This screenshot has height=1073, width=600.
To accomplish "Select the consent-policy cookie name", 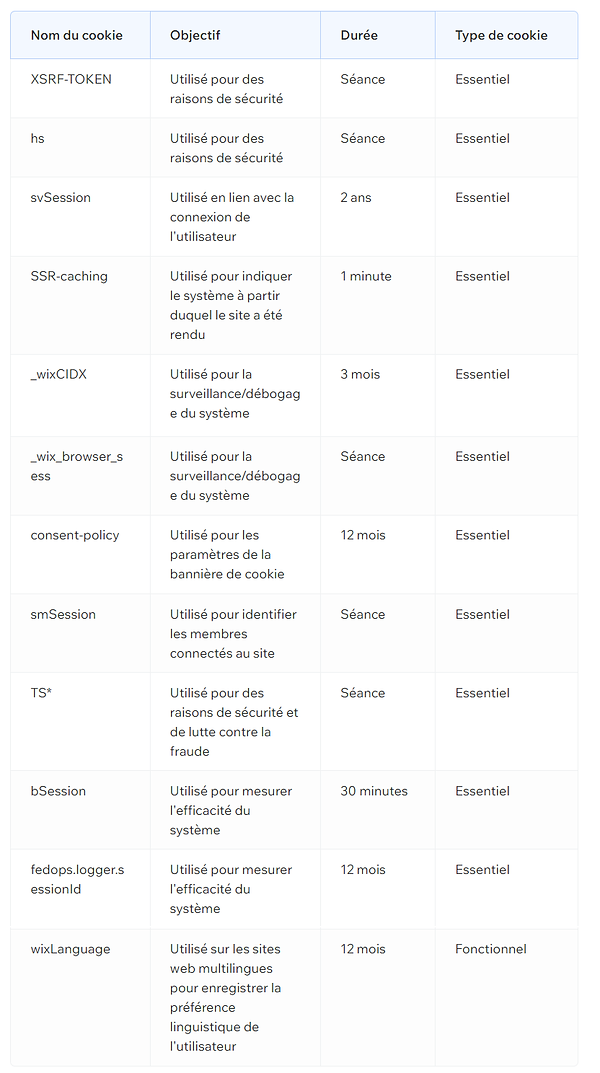I will (75, 535).
